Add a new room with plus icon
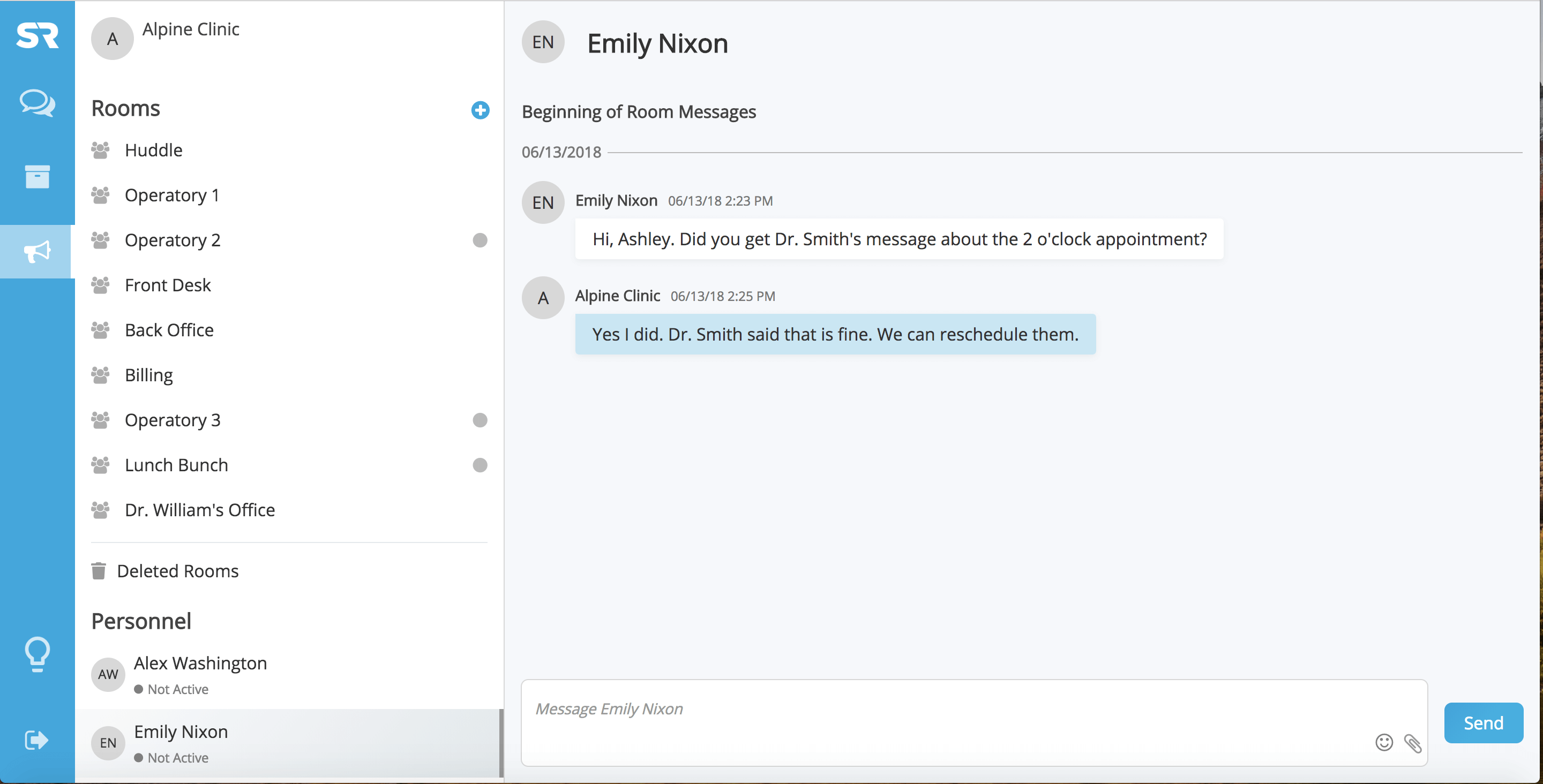1543x784 pixels. pyautogui.click(x=480, y=110)
